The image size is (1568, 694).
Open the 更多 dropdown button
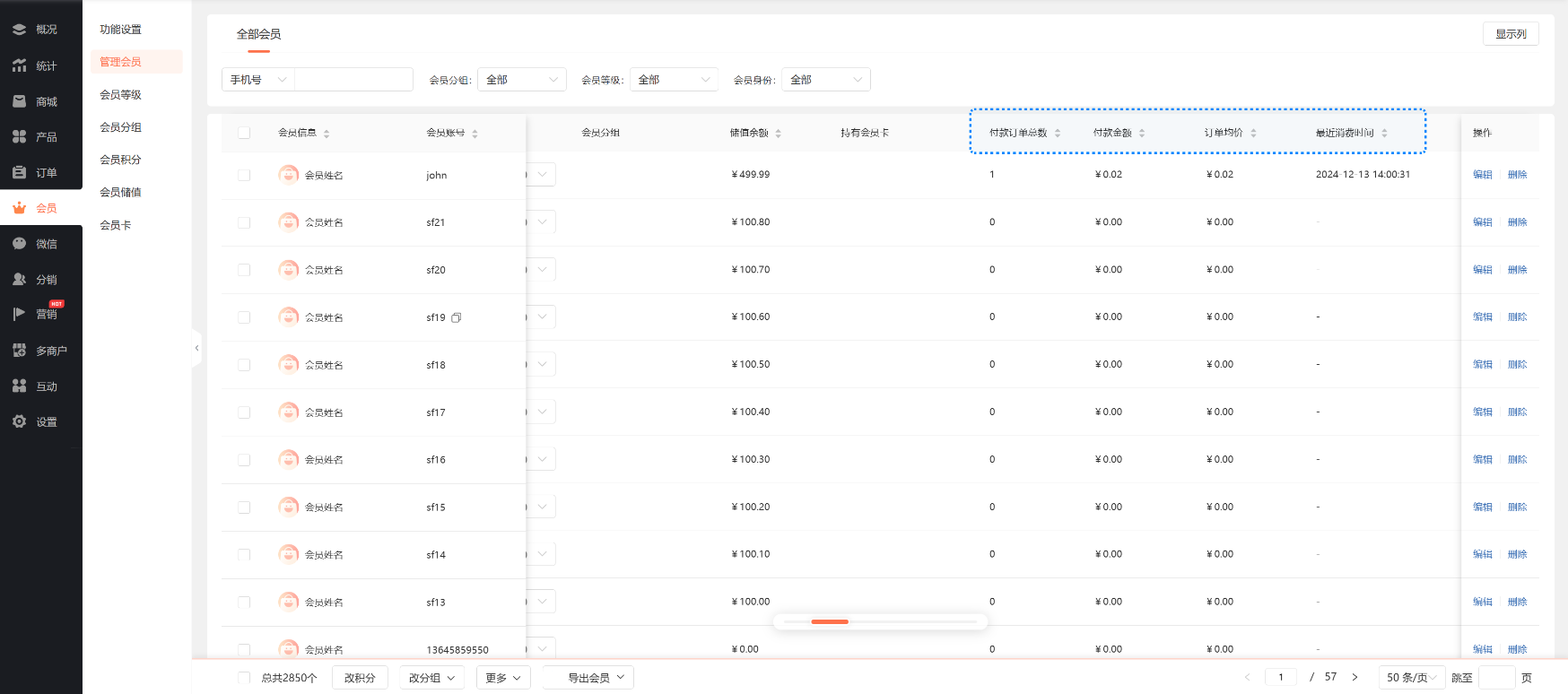[x=503, y=678]
